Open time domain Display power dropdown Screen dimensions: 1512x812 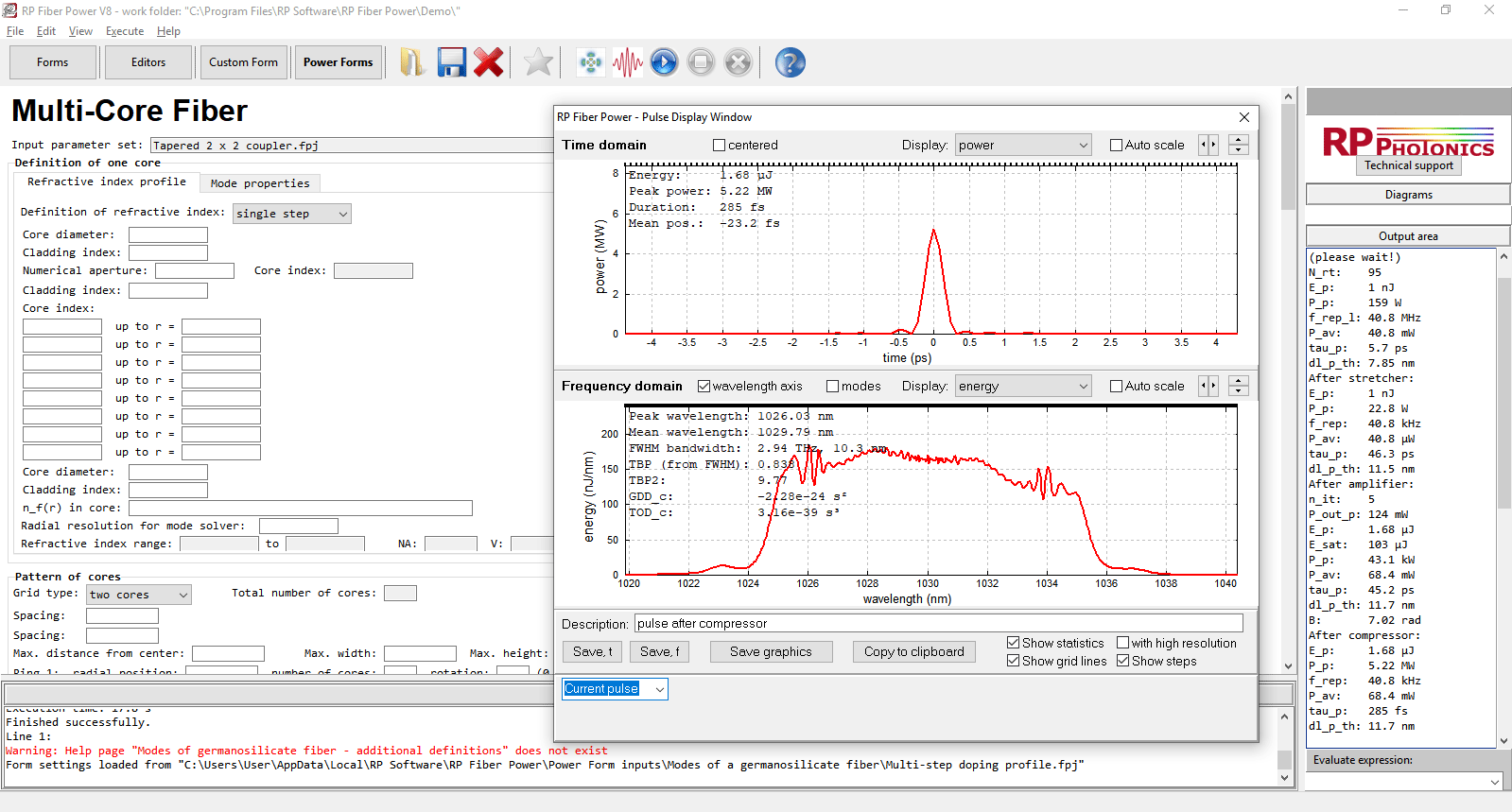(1023, 145)
